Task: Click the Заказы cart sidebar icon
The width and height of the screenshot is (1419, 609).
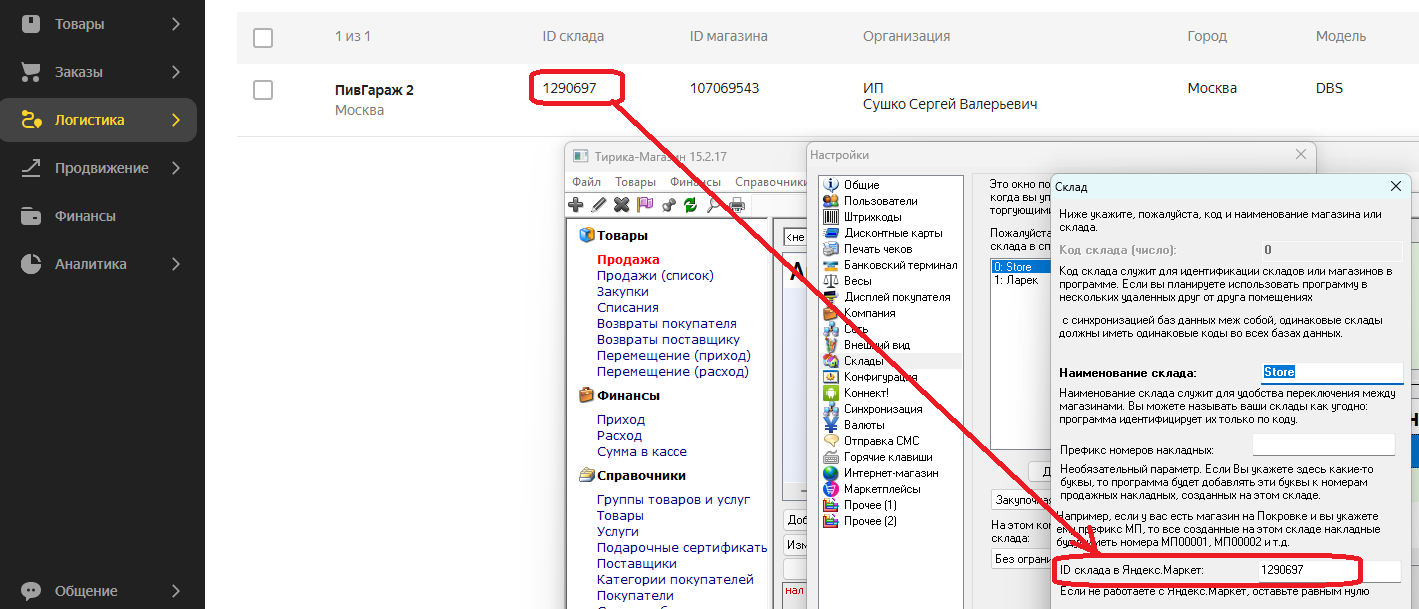Action: (31, 72)
